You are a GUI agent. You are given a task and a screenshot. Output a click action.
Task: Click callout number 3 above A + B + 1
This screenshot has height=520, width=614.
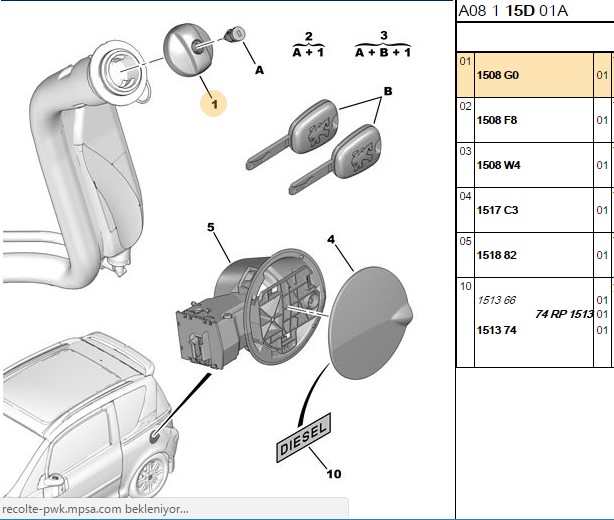point(384,35)
